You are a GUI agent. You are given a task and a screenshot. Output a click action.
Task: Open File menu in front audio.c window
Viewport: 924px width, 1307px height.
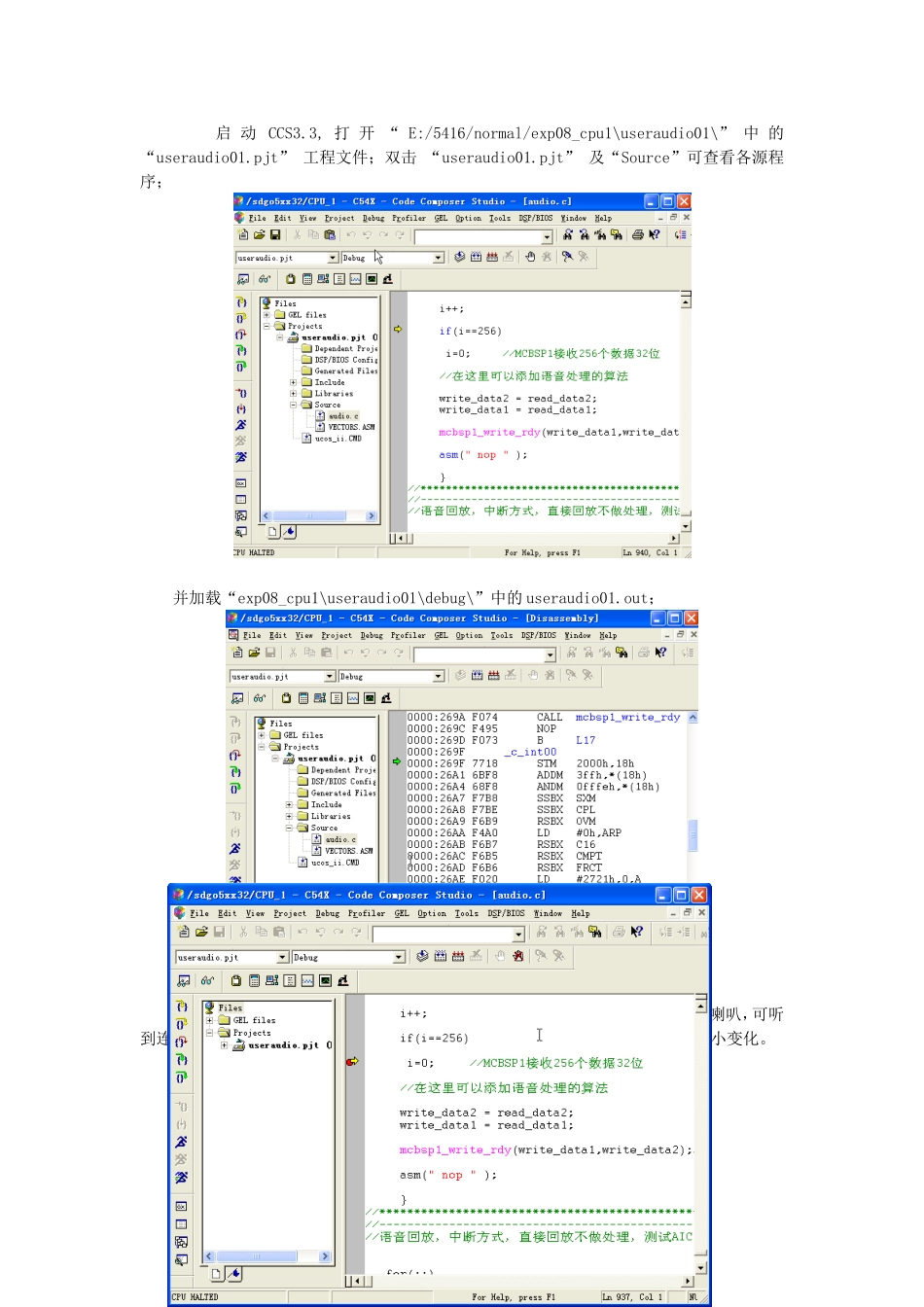point(199,913)
